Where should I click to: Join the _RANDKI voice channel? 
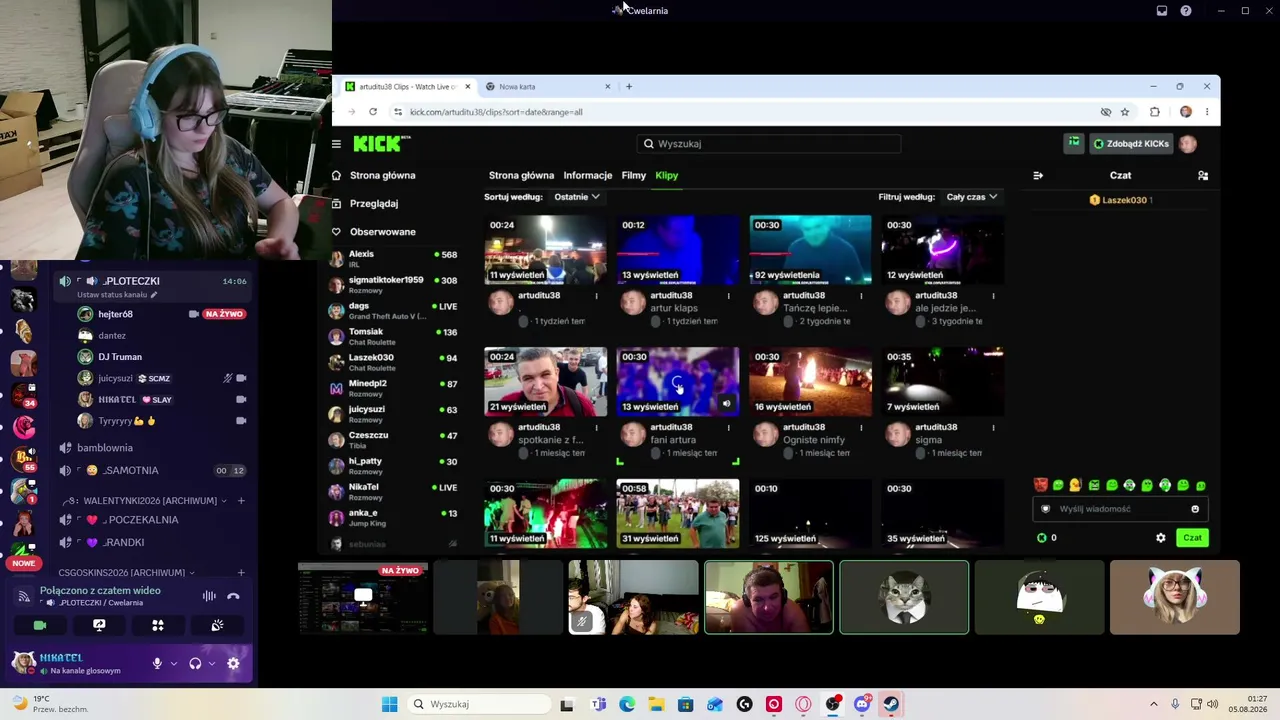(x=152, y=542)
